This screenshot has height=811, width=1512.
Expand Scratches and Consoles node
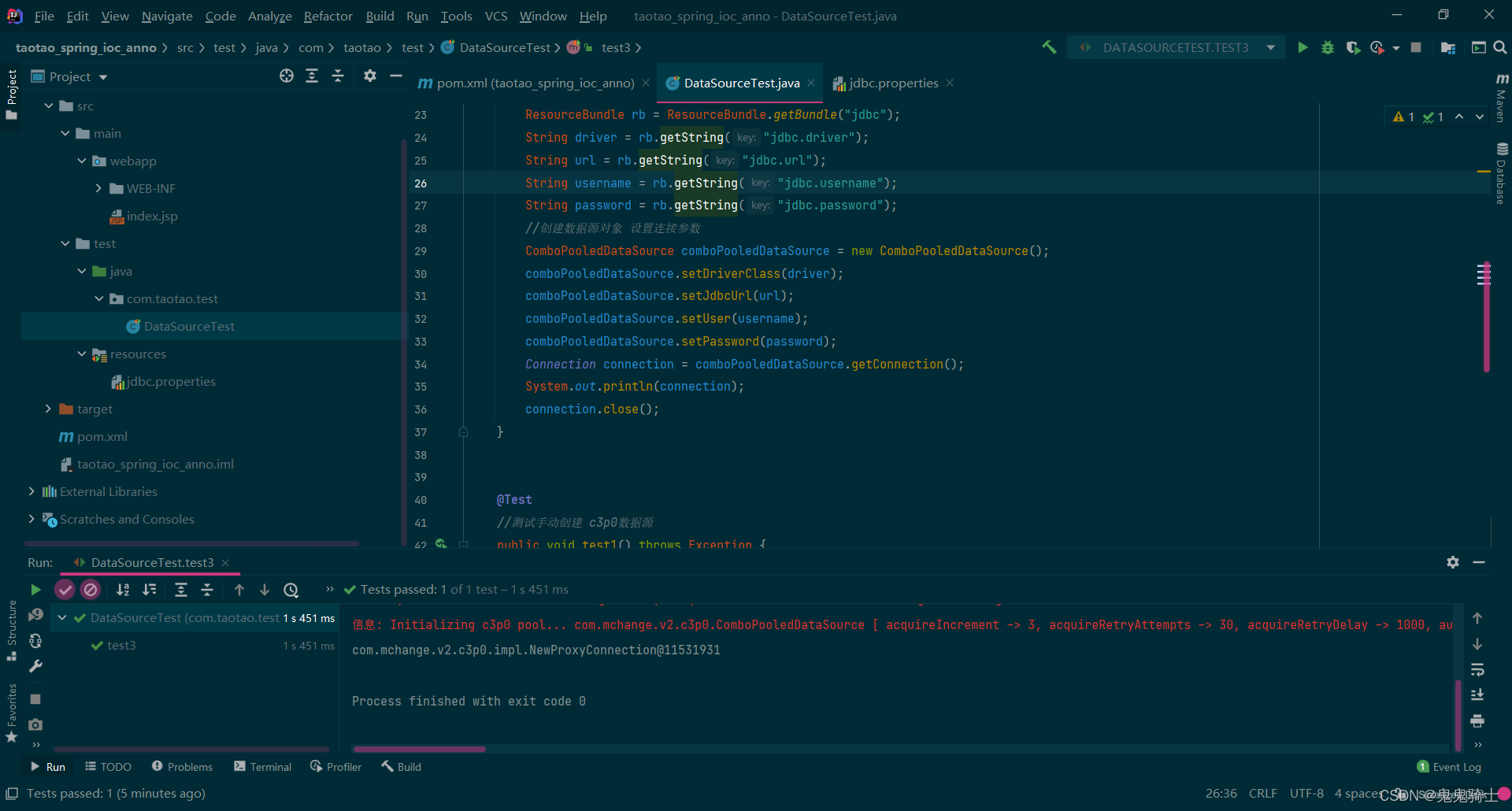coord(31,519)
